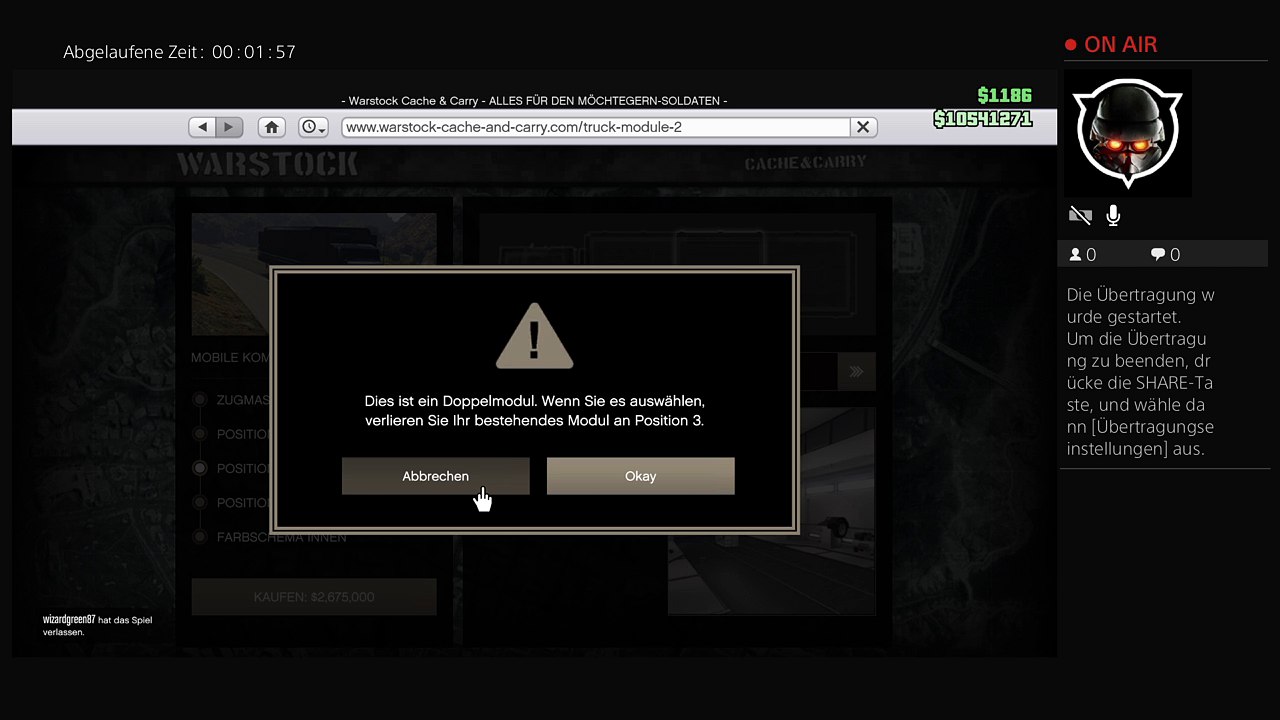Screen dimensions: 1280x720
Task: Click the $10541271 bank balance
Action: tap(982, 120)
